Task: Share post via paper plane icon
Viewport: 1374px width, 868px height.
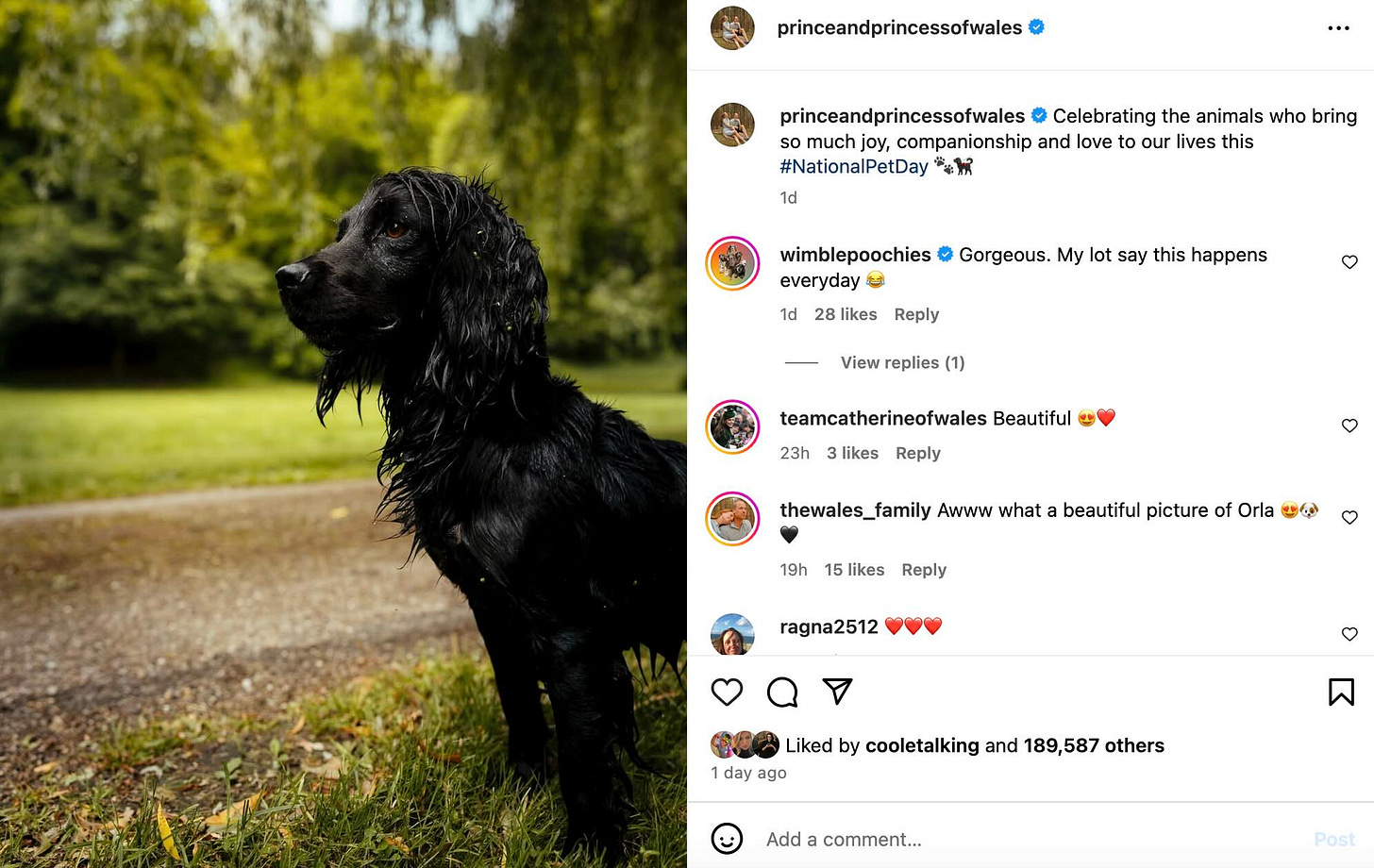Action: click(x=837, y=692)
